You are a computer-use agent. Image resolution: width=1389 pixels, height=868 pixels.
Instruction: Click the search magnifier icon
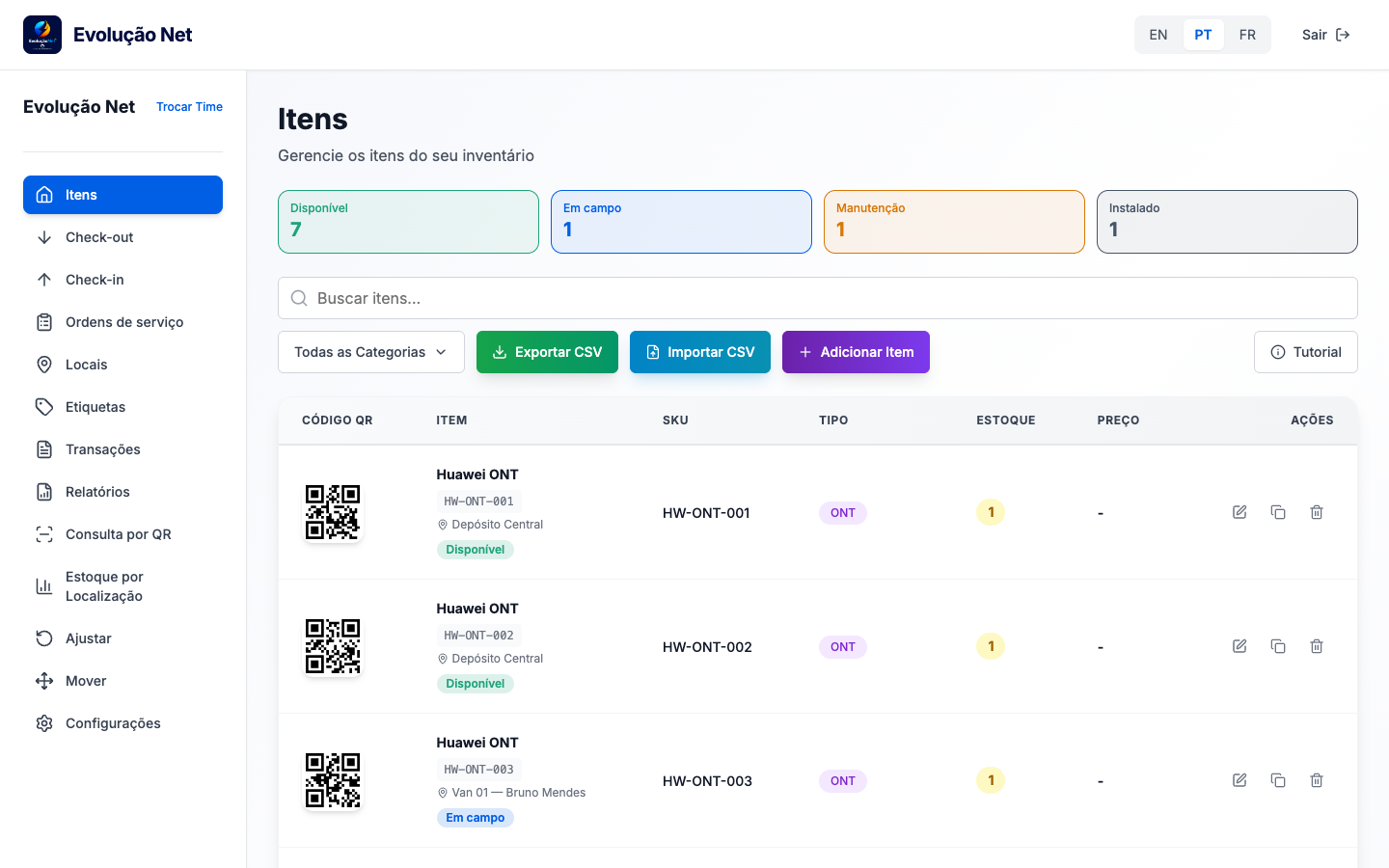click(300, 298)
